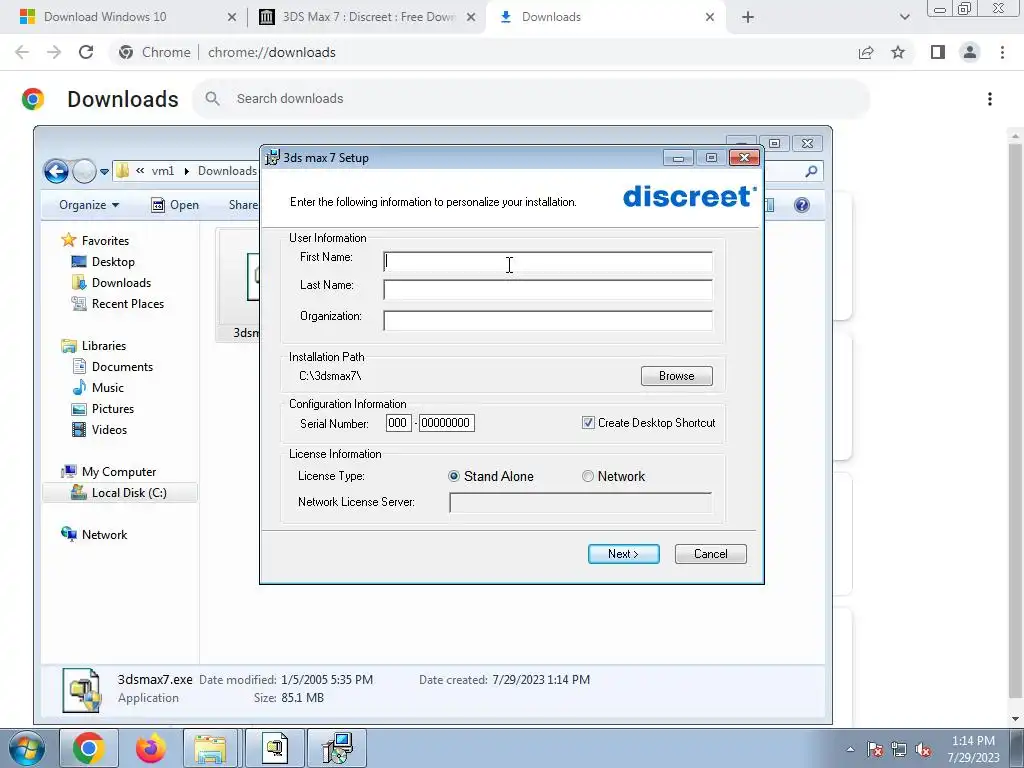The width and height of the screenshot is (1024, 768).
Task: Show hidden system tray icons
Action: point(850,750)
